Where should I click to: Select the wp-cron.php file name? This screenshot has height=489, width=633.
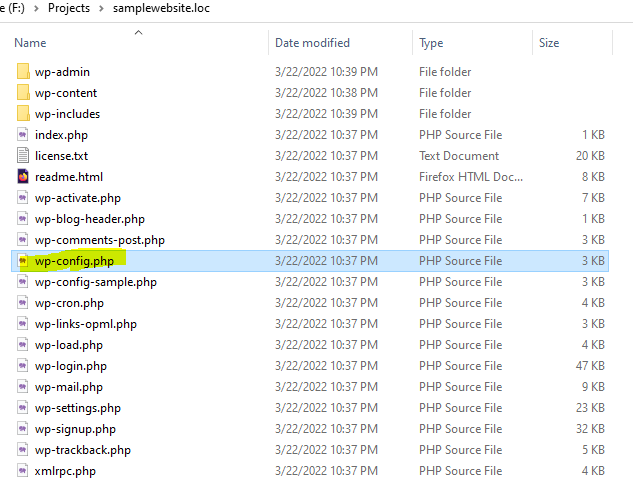69,303
